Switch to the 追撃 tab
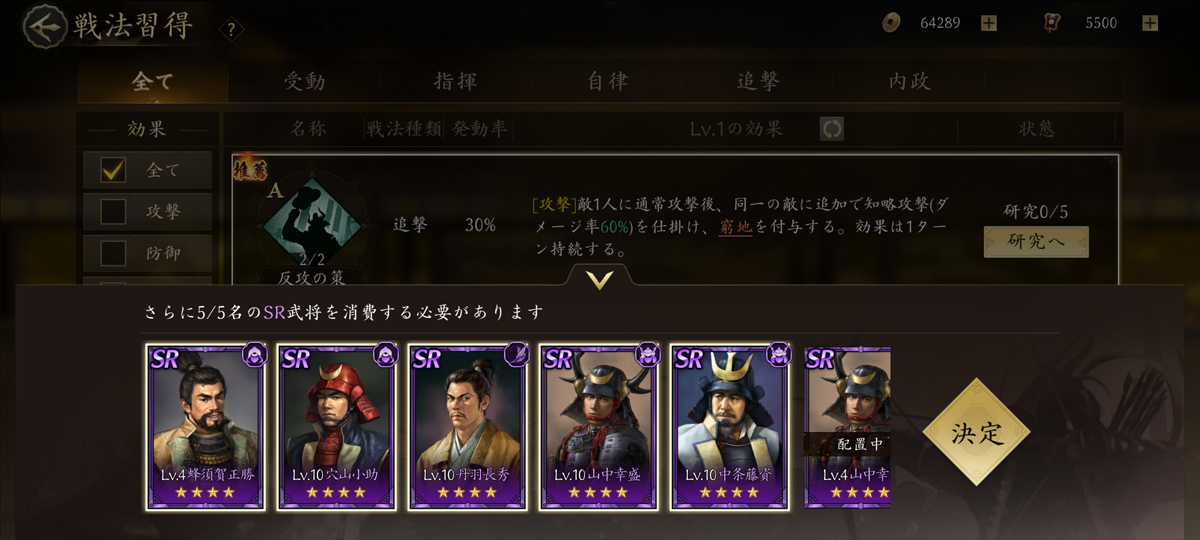The width and height of the screenshot is (1200, 540). point(758,82)
